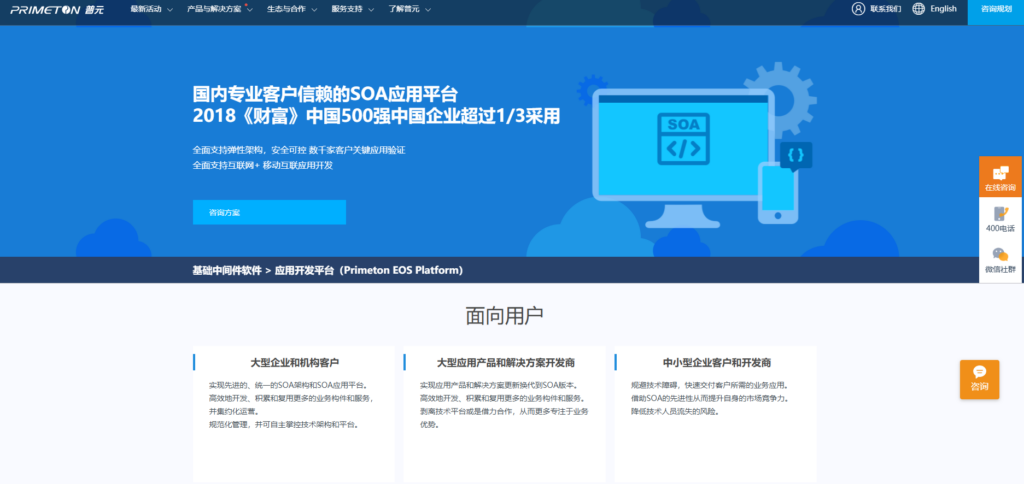Click headline 国内专业客户信赖的SOA应用平台
1024x484 pixels.
325,93
